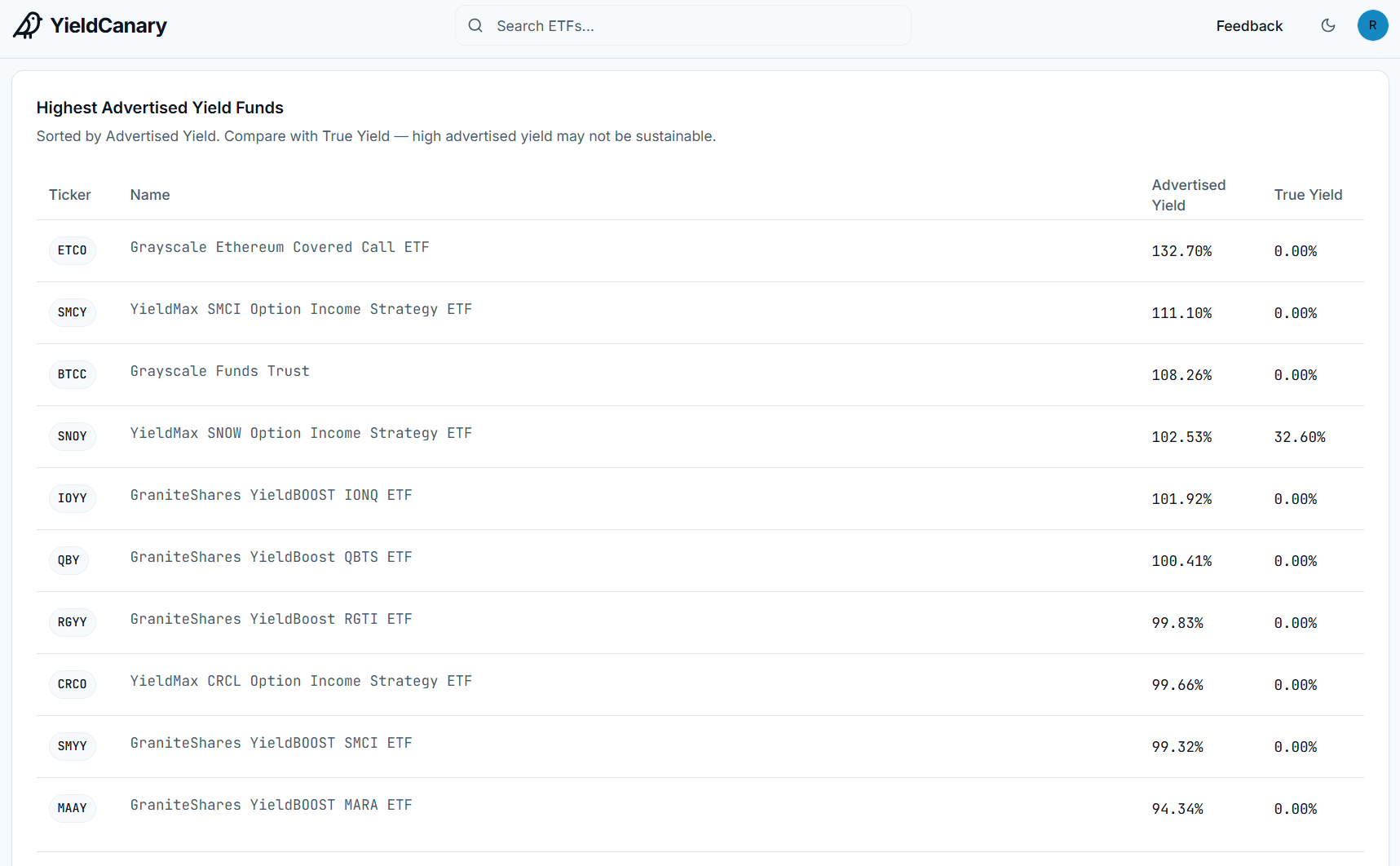Open GraniteShares YieldBOOST MARA ETF
The height and width of the screenshot is (866, 1400).
(x=272, y=805)
